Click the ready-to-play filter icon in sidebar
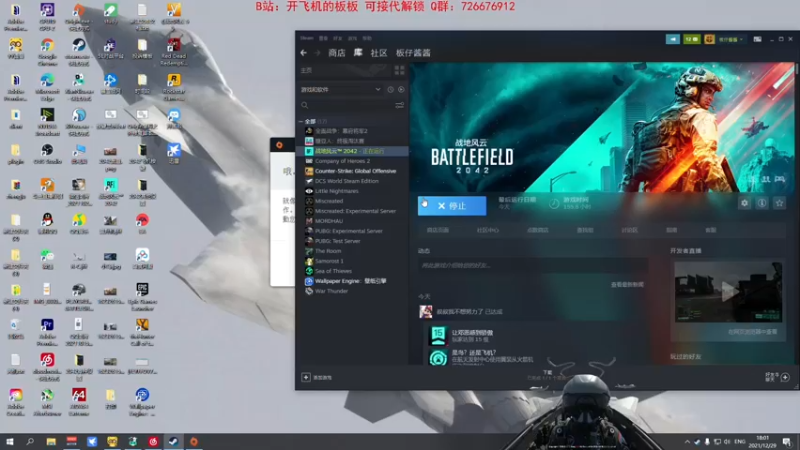 click(401, 89)
